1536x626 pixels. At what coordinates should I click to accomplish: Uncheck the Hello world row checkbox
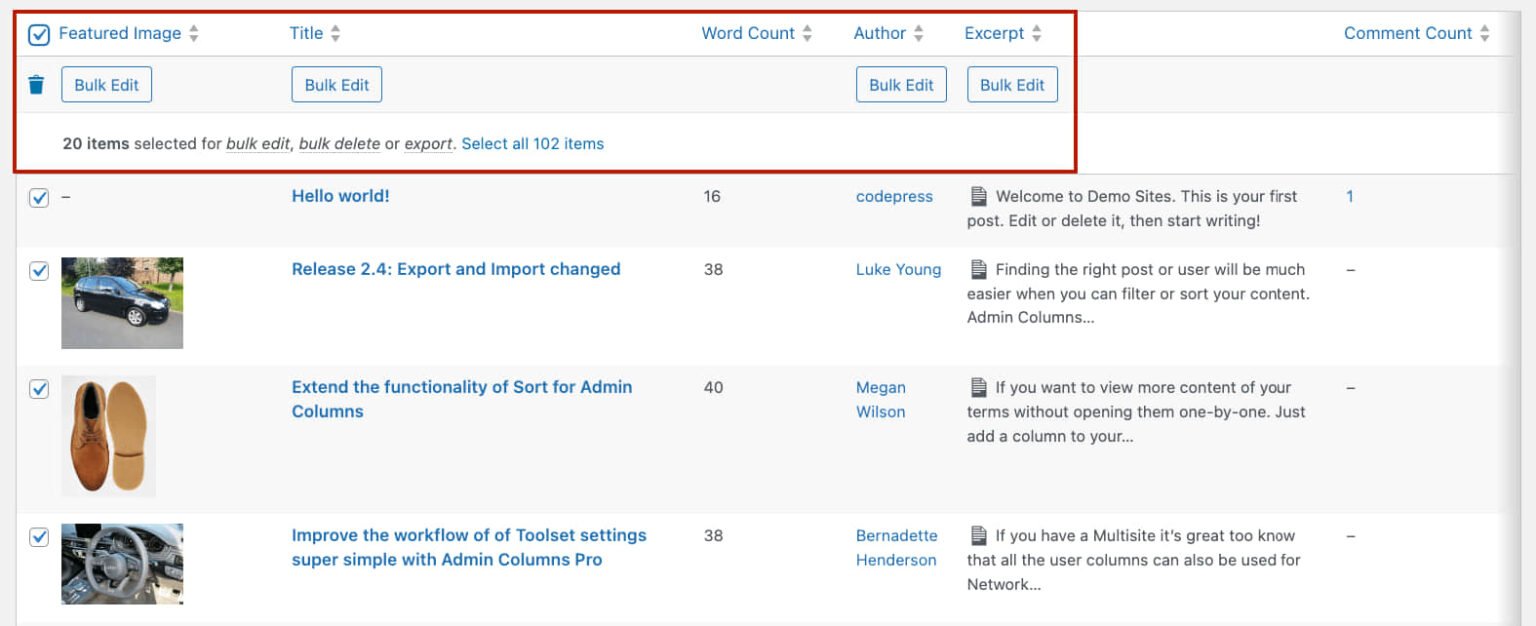coord(38,195)
